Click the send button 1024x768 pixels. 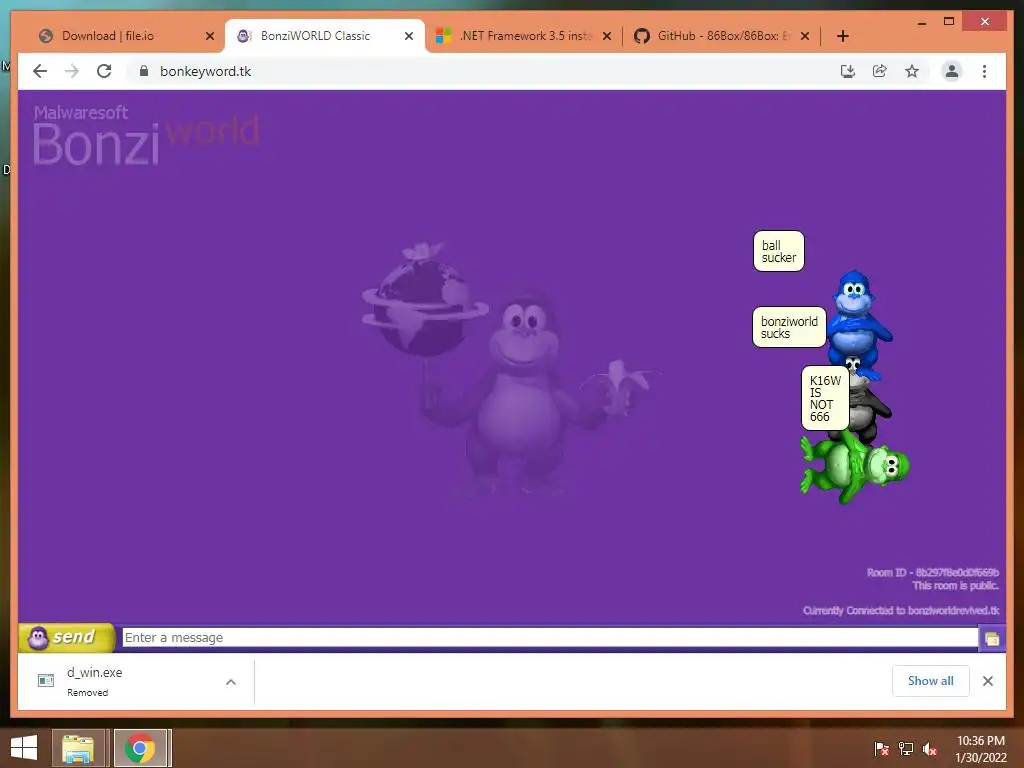67,637
